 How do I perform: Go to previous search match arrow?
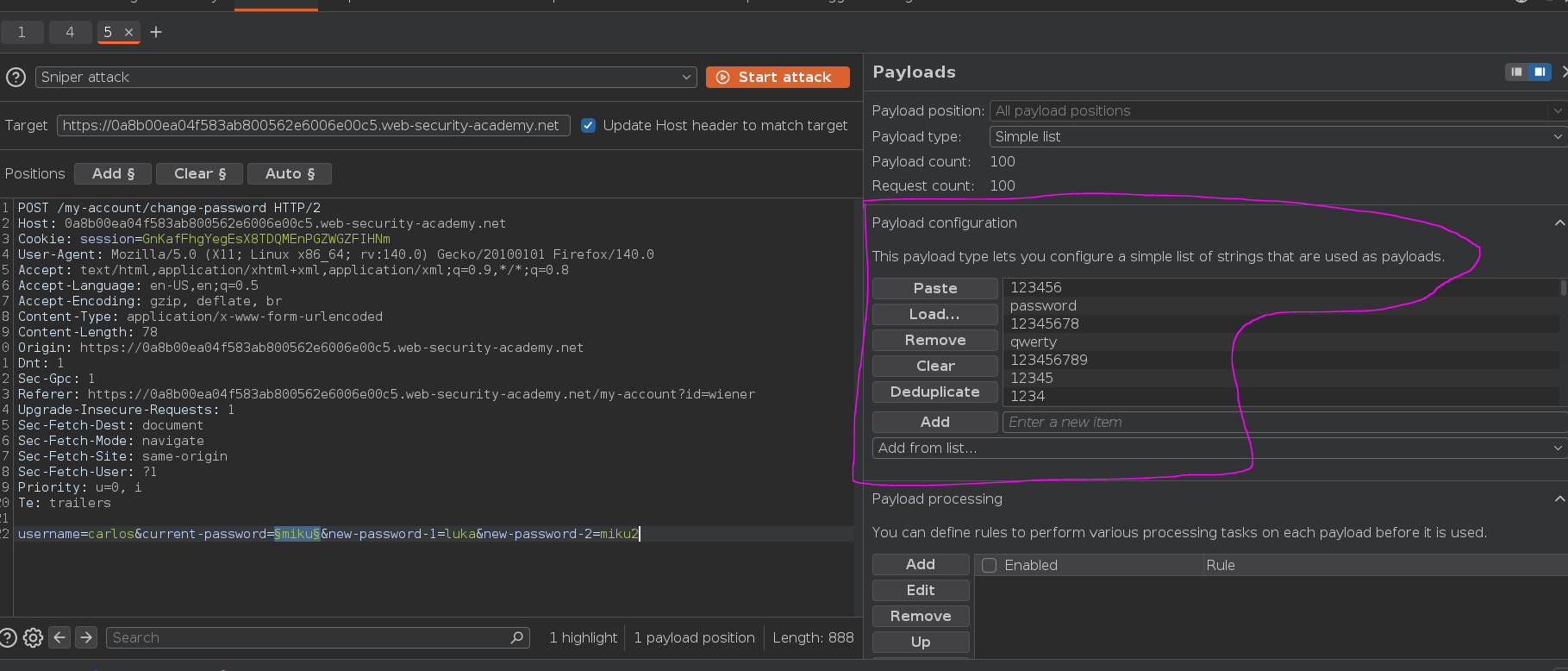[59, 637]
